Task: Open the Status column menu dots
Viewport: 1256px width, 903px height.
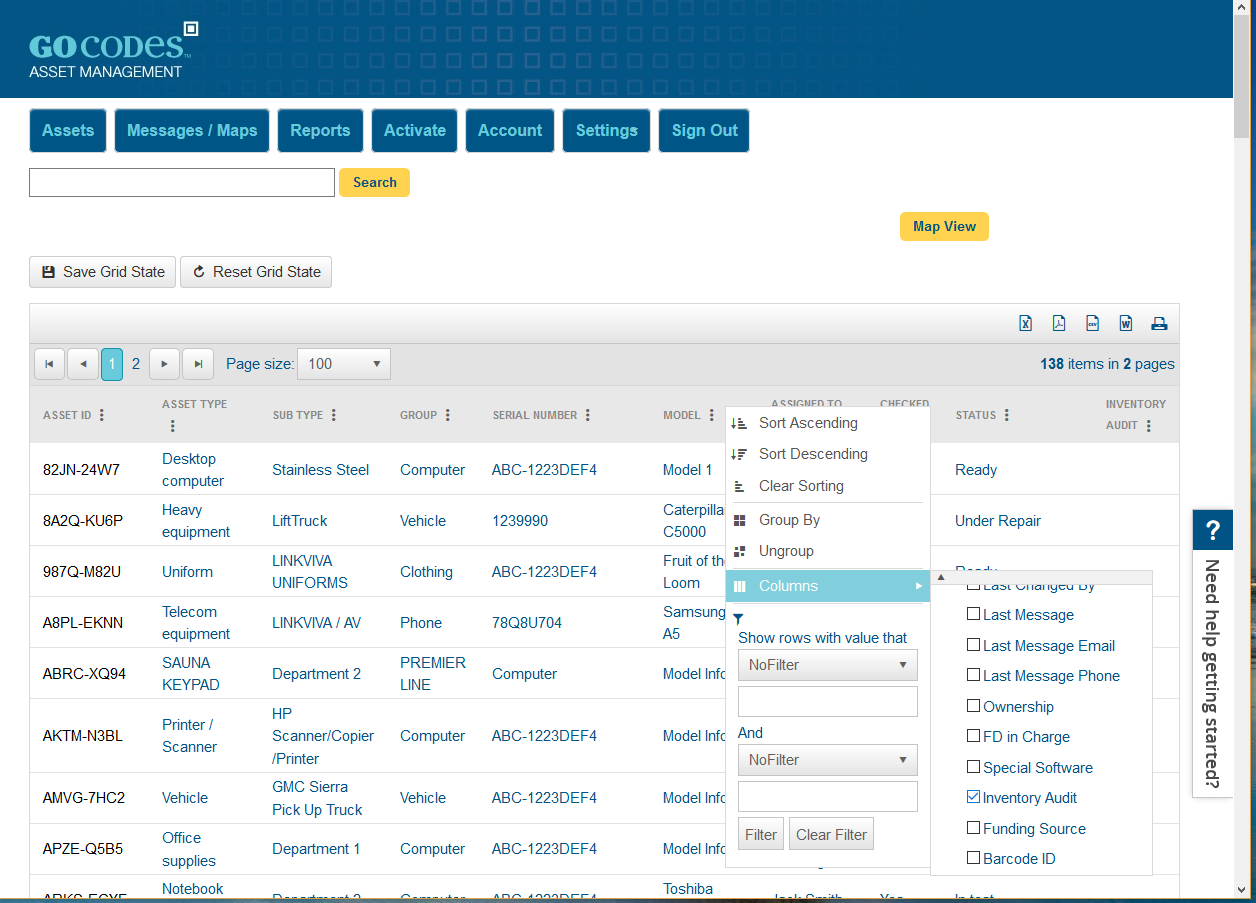Action: tap(1007, 415)
